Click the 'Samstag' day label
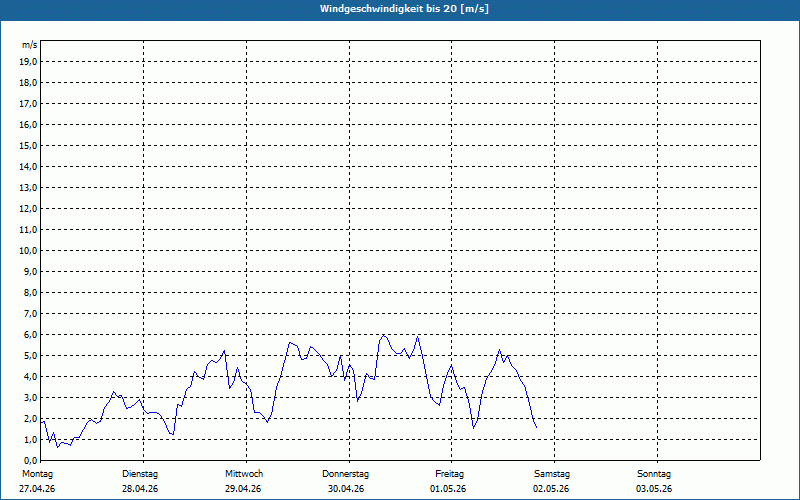This screenshot has height=500, width=800. [x=552, y=474]
